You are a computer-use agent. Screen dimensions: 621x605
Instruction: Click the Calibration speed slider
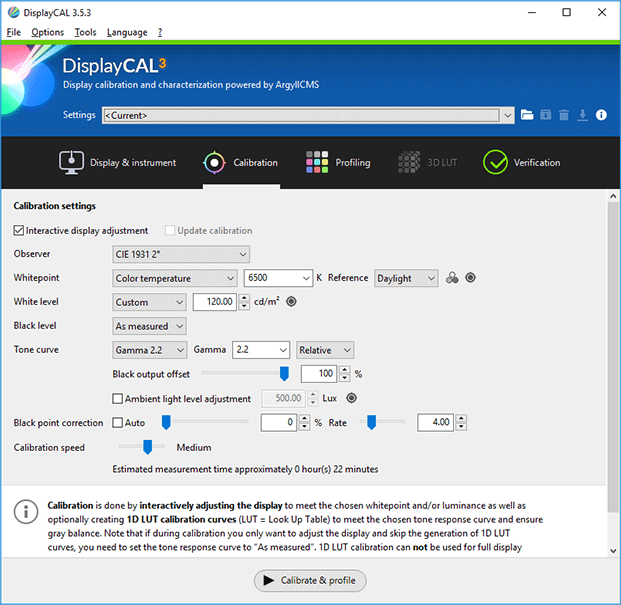point(141,447)
